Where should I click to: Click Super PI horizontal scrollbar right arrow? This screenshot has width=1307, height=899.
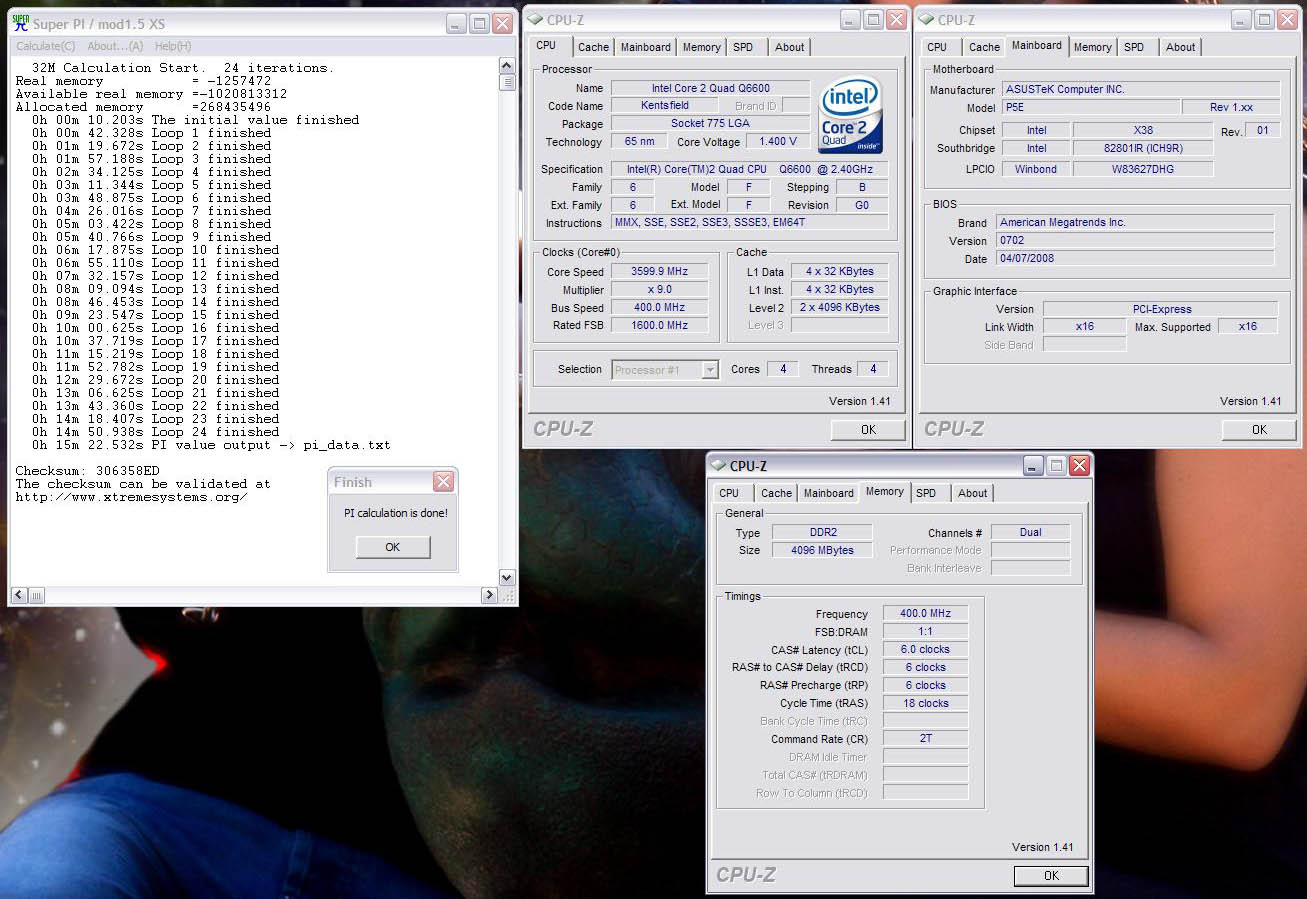pyautogui.click(x=489, y=595)
